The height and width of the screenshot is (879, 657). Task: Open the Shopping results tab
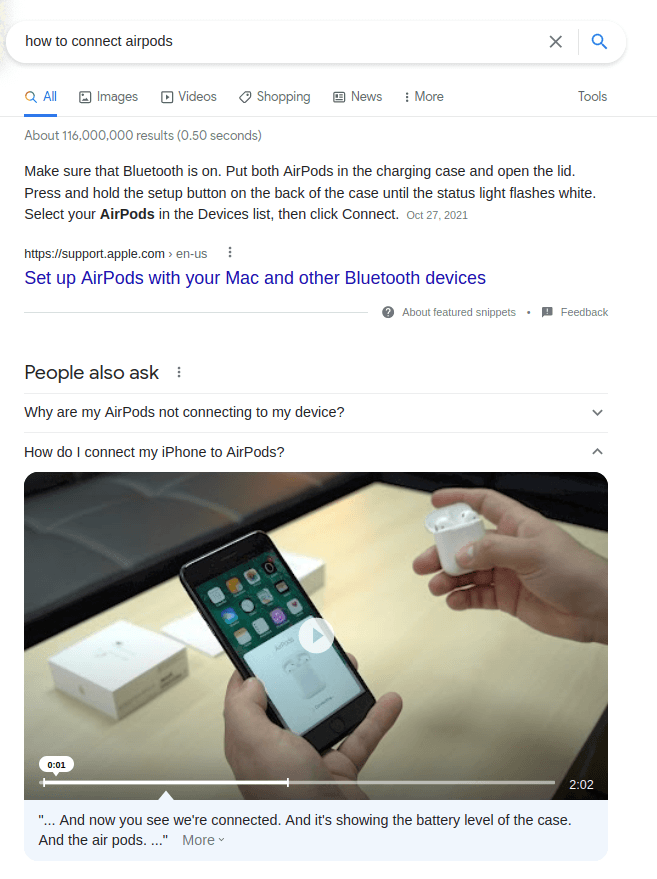pos(275,97)
